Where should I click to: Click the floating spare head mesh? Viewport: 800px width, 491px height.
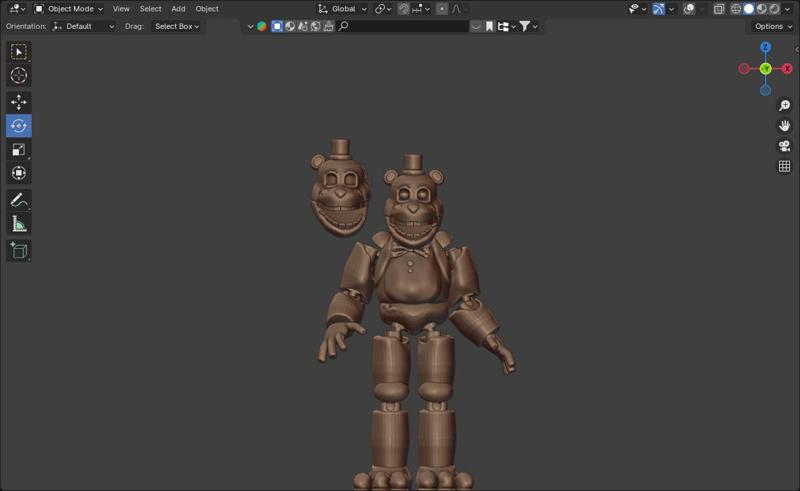[340, 189]
